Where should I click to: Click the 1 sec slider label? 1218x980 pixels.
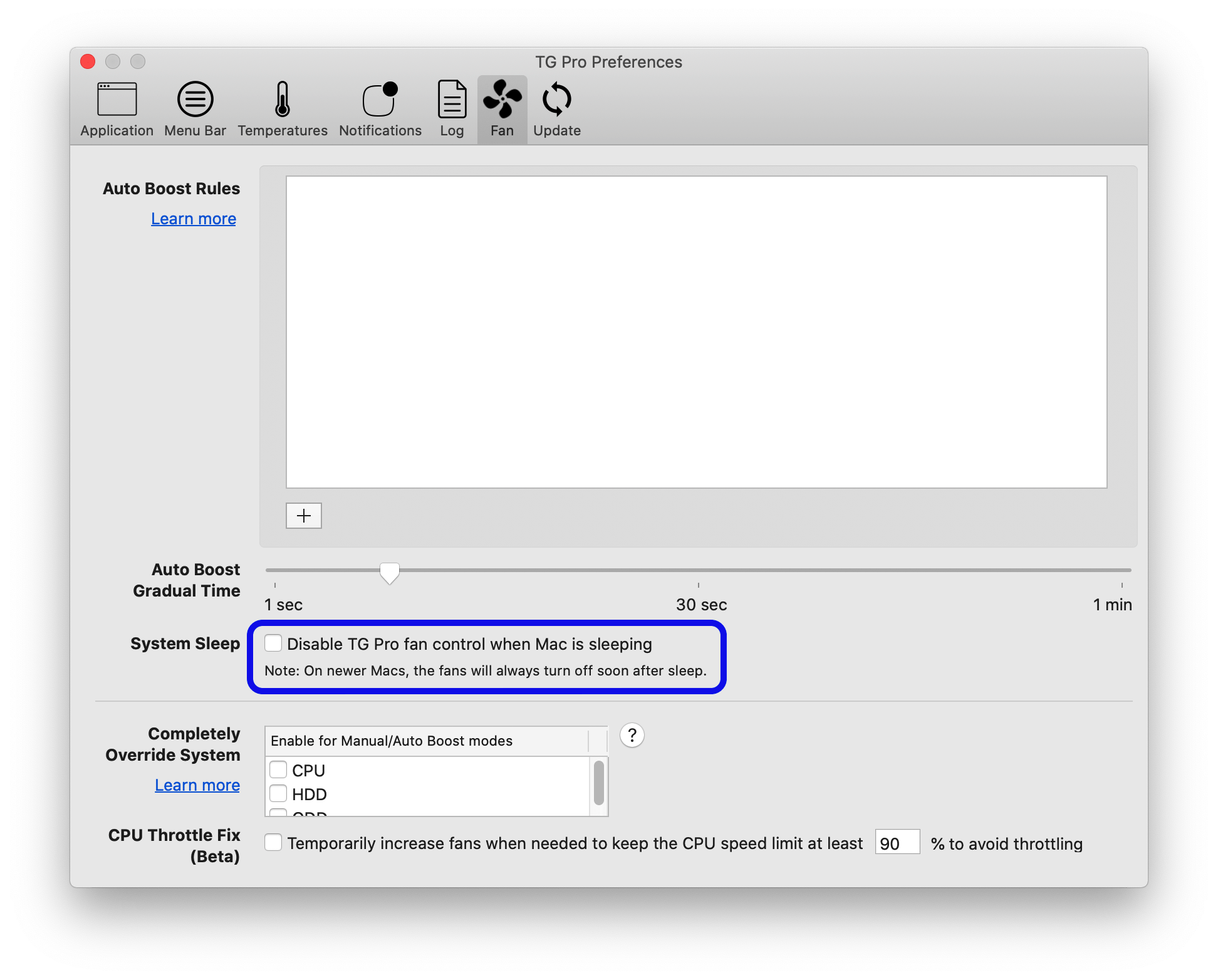(x=283, y=605)
